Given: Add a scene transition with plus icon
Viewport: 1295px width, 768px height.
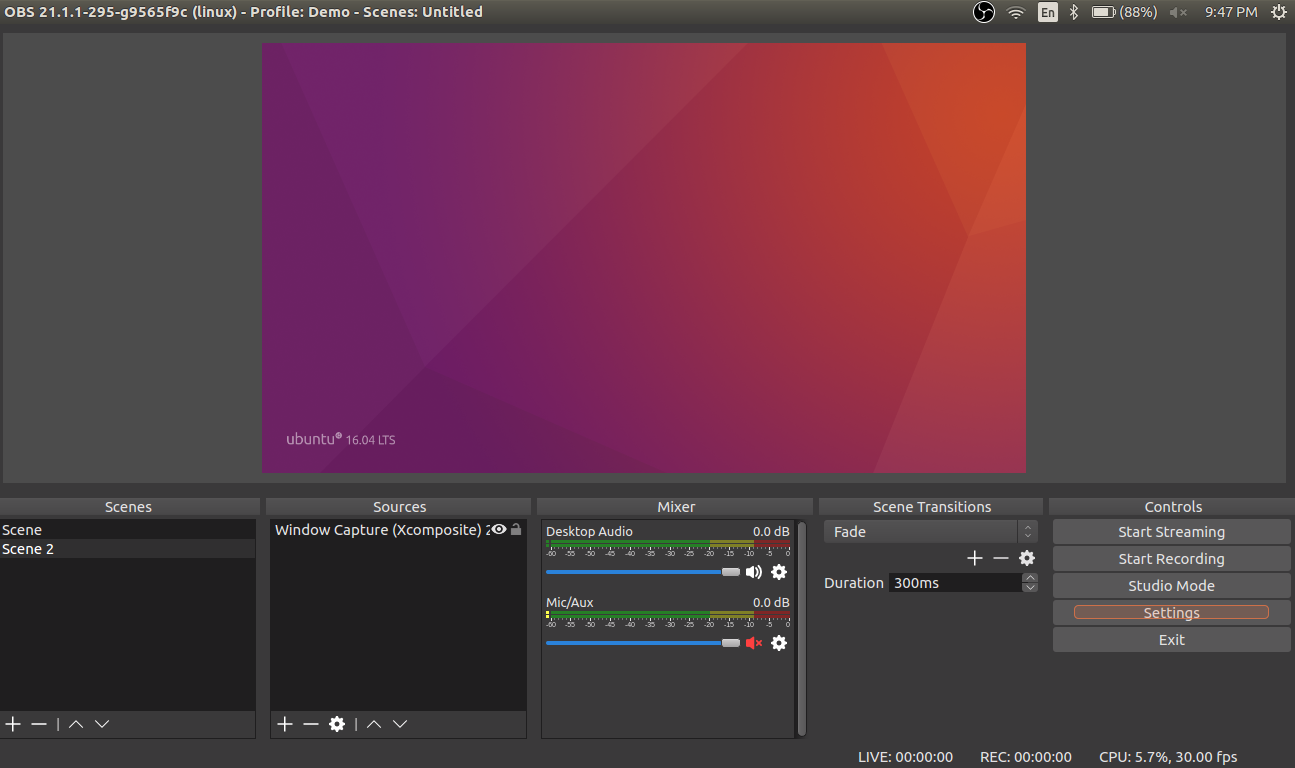Looking at the screenshot, I should pos(975,558).
